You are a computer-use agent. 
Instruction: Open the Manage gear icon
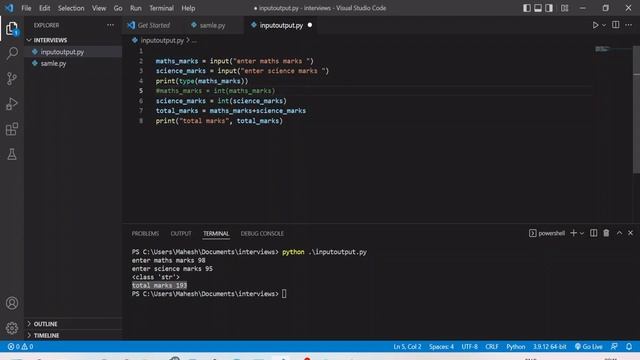12,328
